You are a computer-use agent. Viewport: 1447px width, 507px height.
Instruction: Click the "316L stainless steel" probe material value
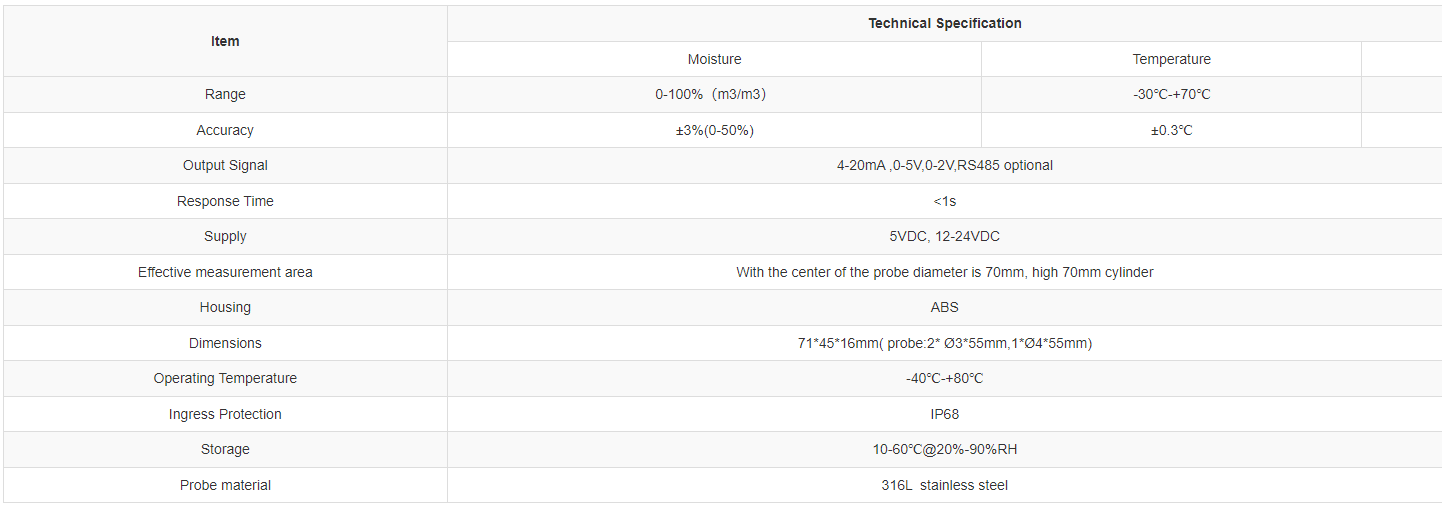point(944,485)
